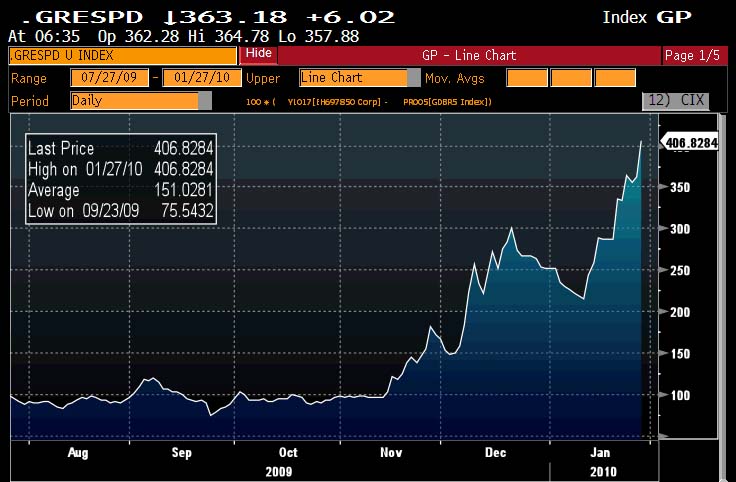This screenshot has height=482, width=736.
Task: Click the price statistics legend box
Action: pyautogui.click(x=121, y=179)
